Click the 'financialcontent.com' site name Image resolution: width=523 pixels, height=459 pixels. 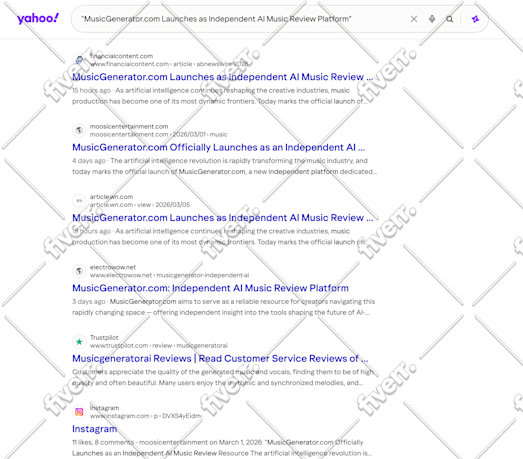[x=121, y=56]
